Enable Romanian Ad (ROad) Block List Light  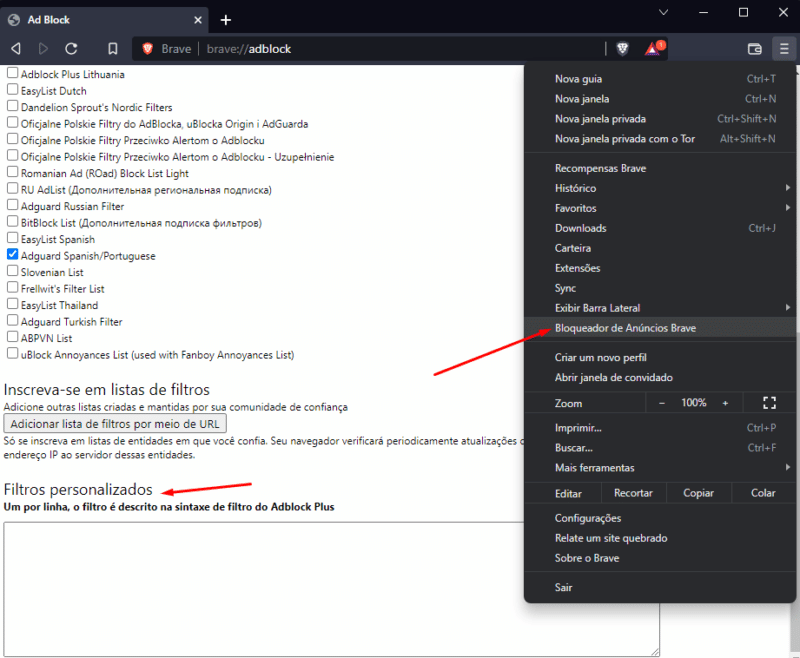pyautogui.click(x=12, y=172)
